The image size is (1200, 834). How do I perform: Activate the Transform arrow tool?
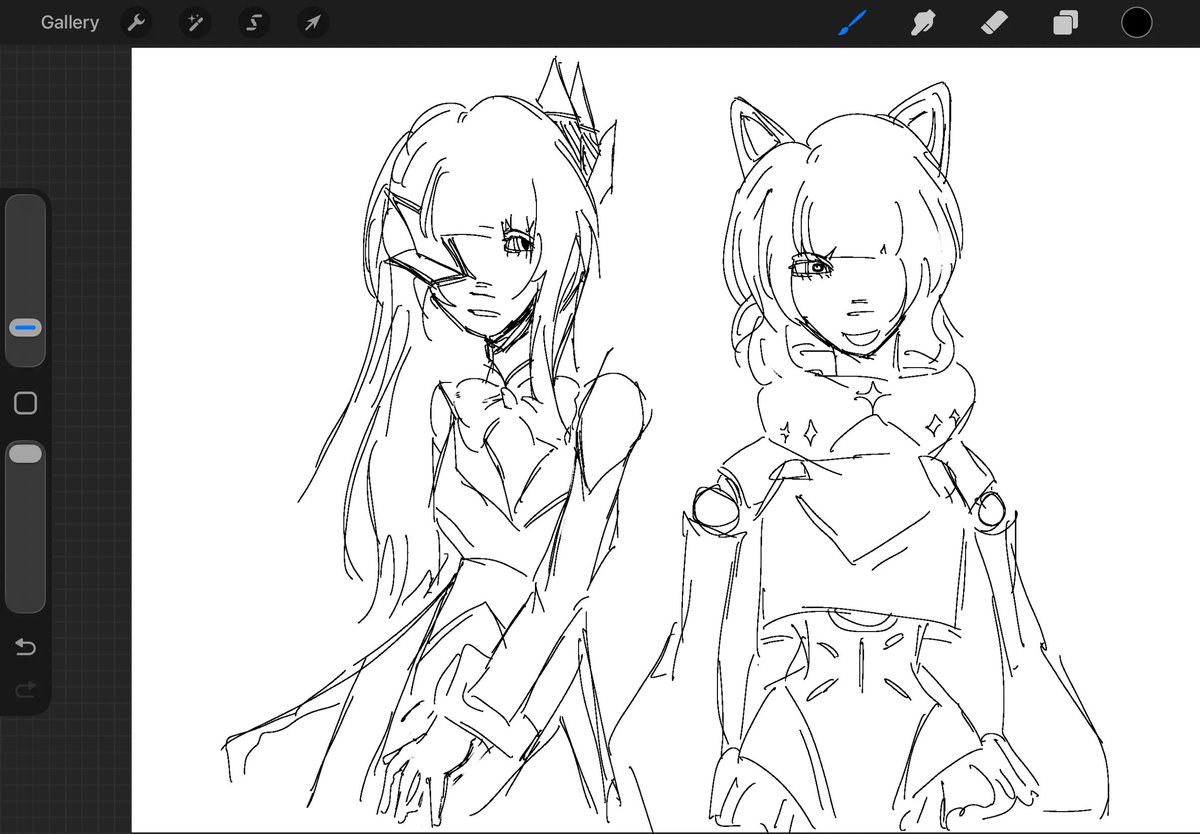[312, 23]
